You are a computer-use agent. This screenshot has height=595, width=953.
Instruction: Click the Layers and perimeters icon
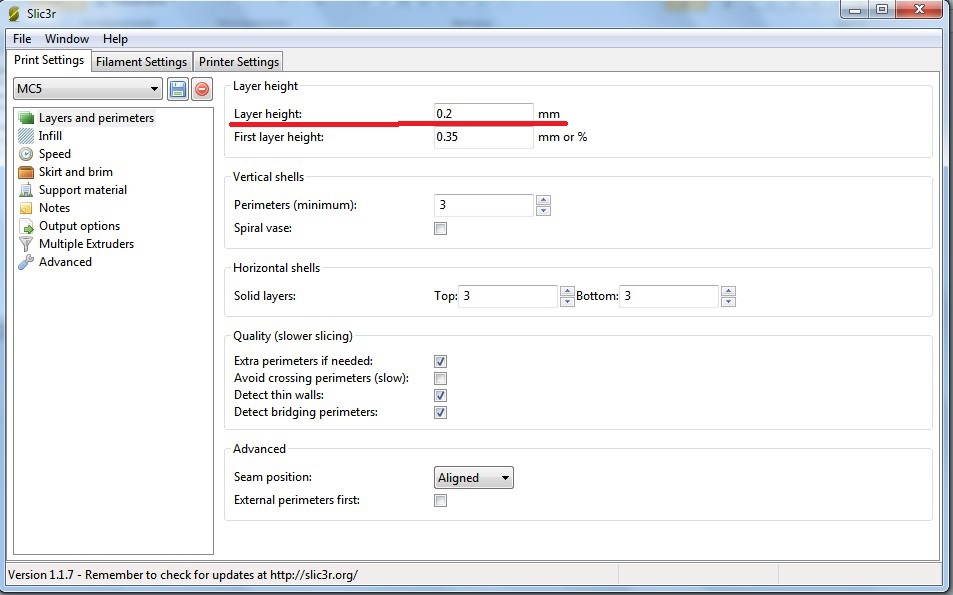point(26,118)
